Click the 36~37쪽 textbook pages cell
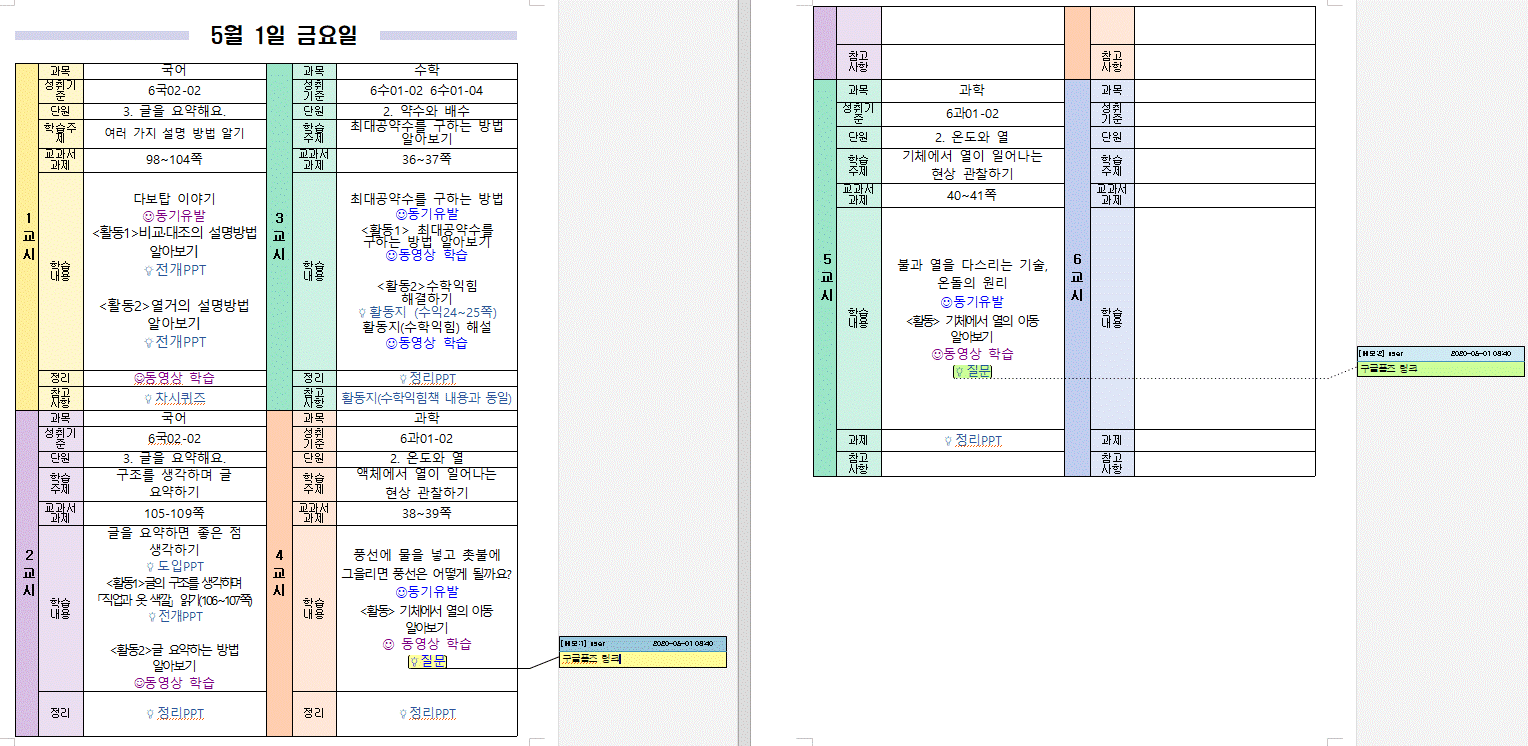 click(x=427, y=160)
